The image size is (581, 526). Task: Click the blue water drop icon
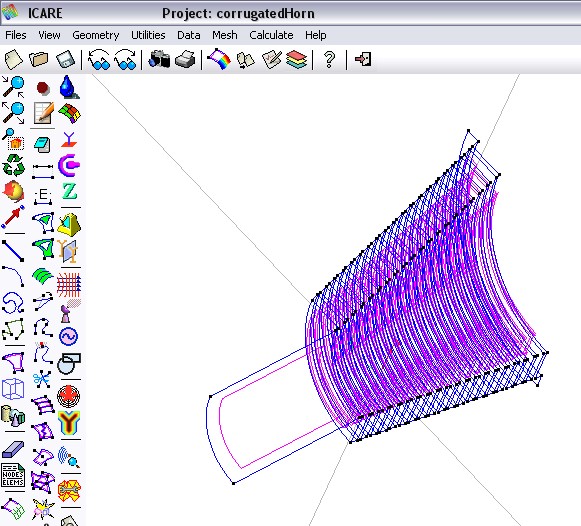tap(69, 87)
